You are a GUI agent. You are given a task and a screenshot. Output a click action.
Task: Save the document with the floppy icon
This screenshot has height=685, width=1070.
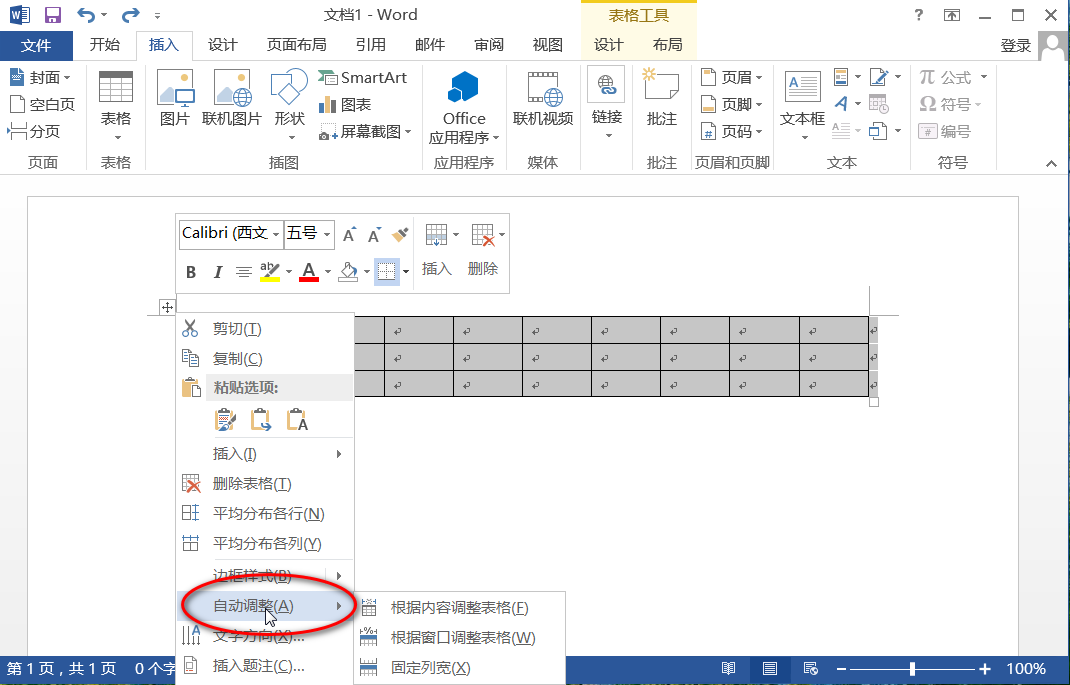(x=53, y=14)
